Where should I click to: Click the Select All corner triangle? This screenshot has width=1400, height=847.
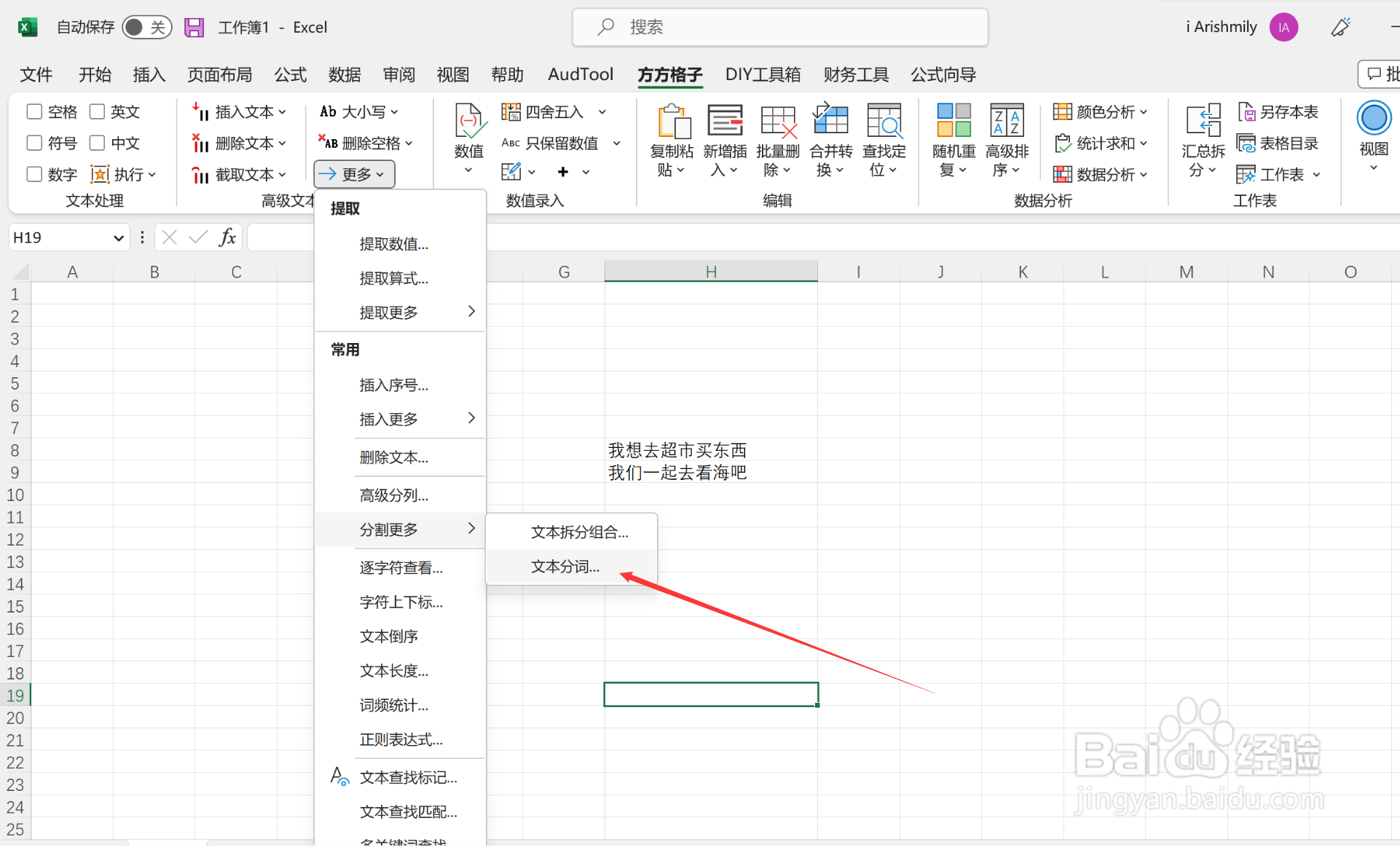click(20, 272)
